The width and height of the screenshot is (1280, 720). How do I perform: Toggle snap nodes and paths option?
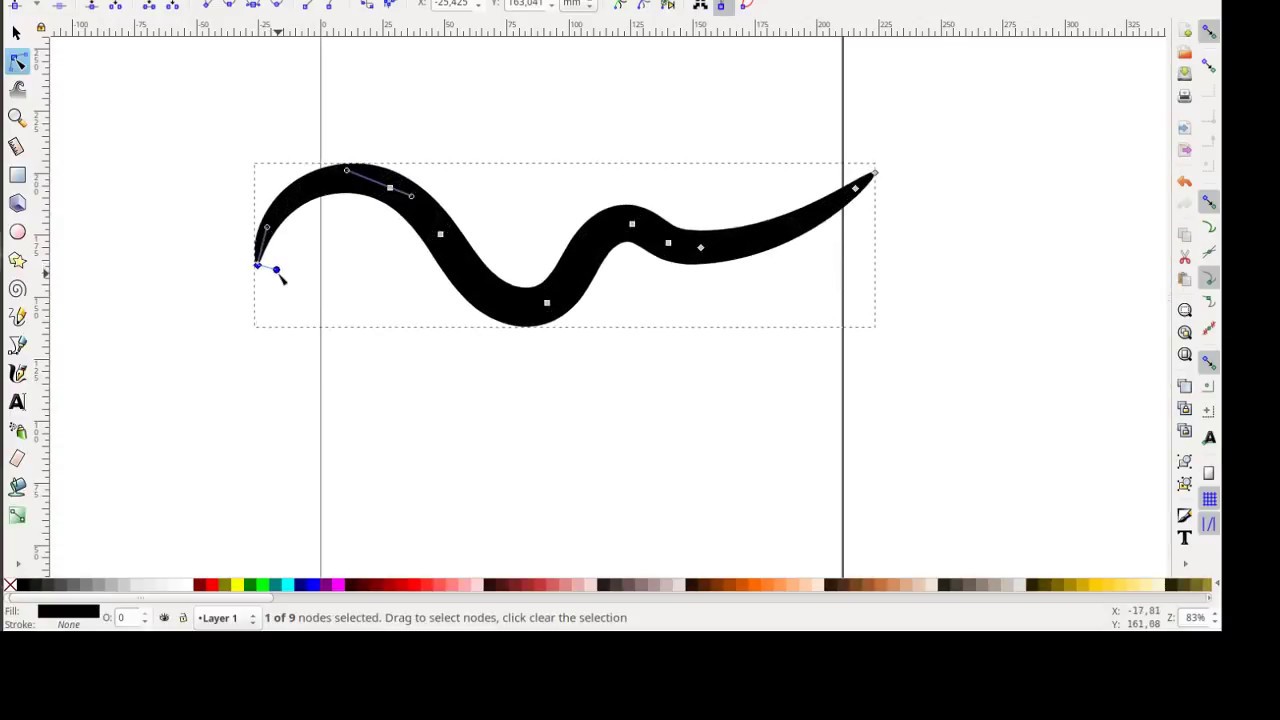click(1209, 200)
